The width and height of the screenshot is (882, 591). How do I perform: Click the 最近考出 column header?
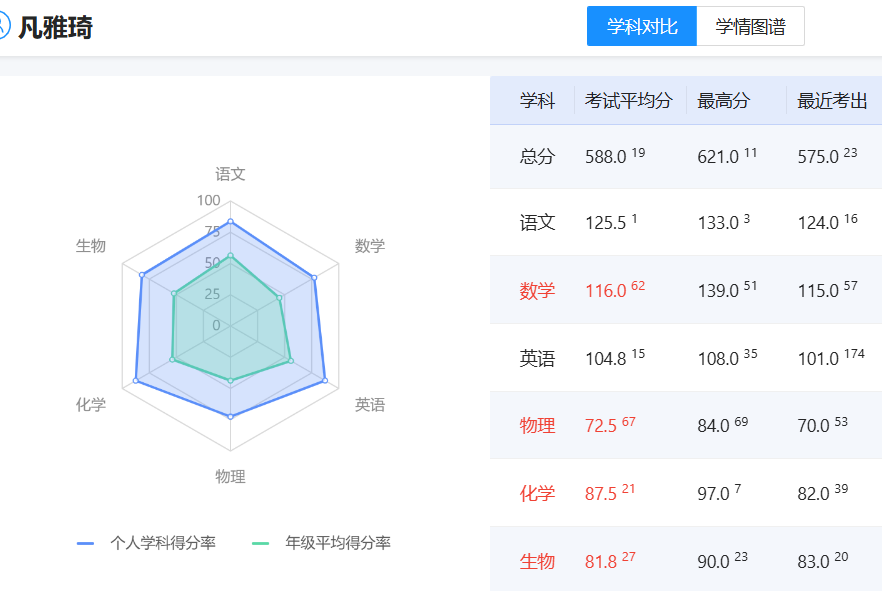pyautogui.click(x=832, y=101)
